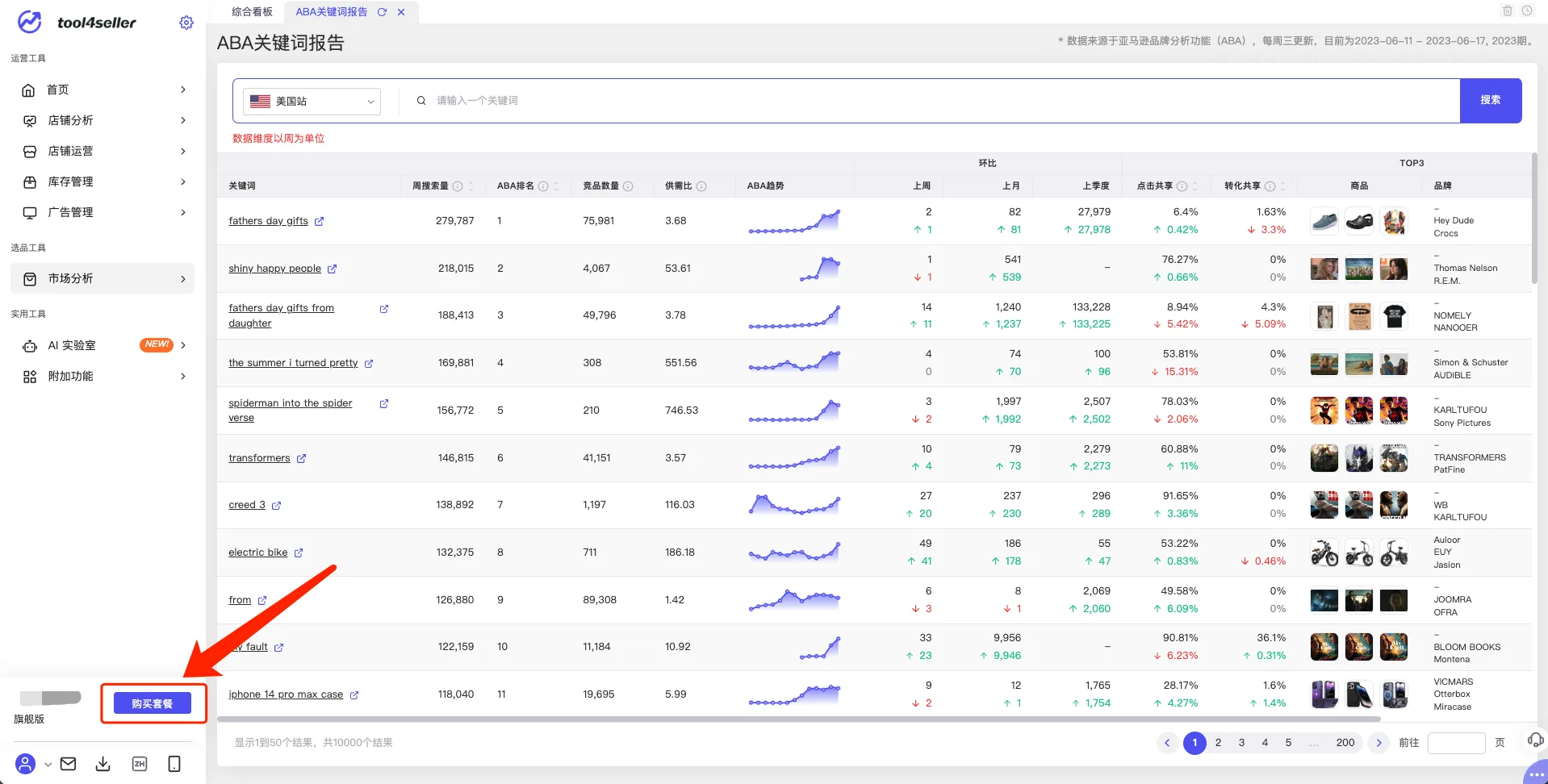Go to next page arrow in pagination
Image resolution: width=1548 pixels, height=784 pixels.
pos(1379,743)
